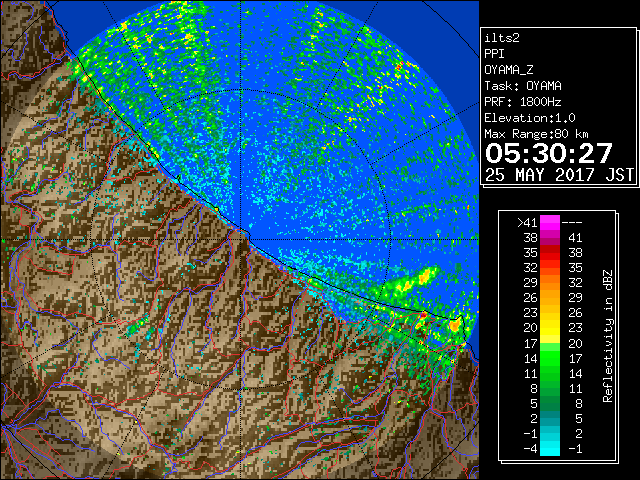Screen dimensions: 640x480
Task: Pick the cyan -4 dBZ legend swatch
Action: (x=550, y=449)
